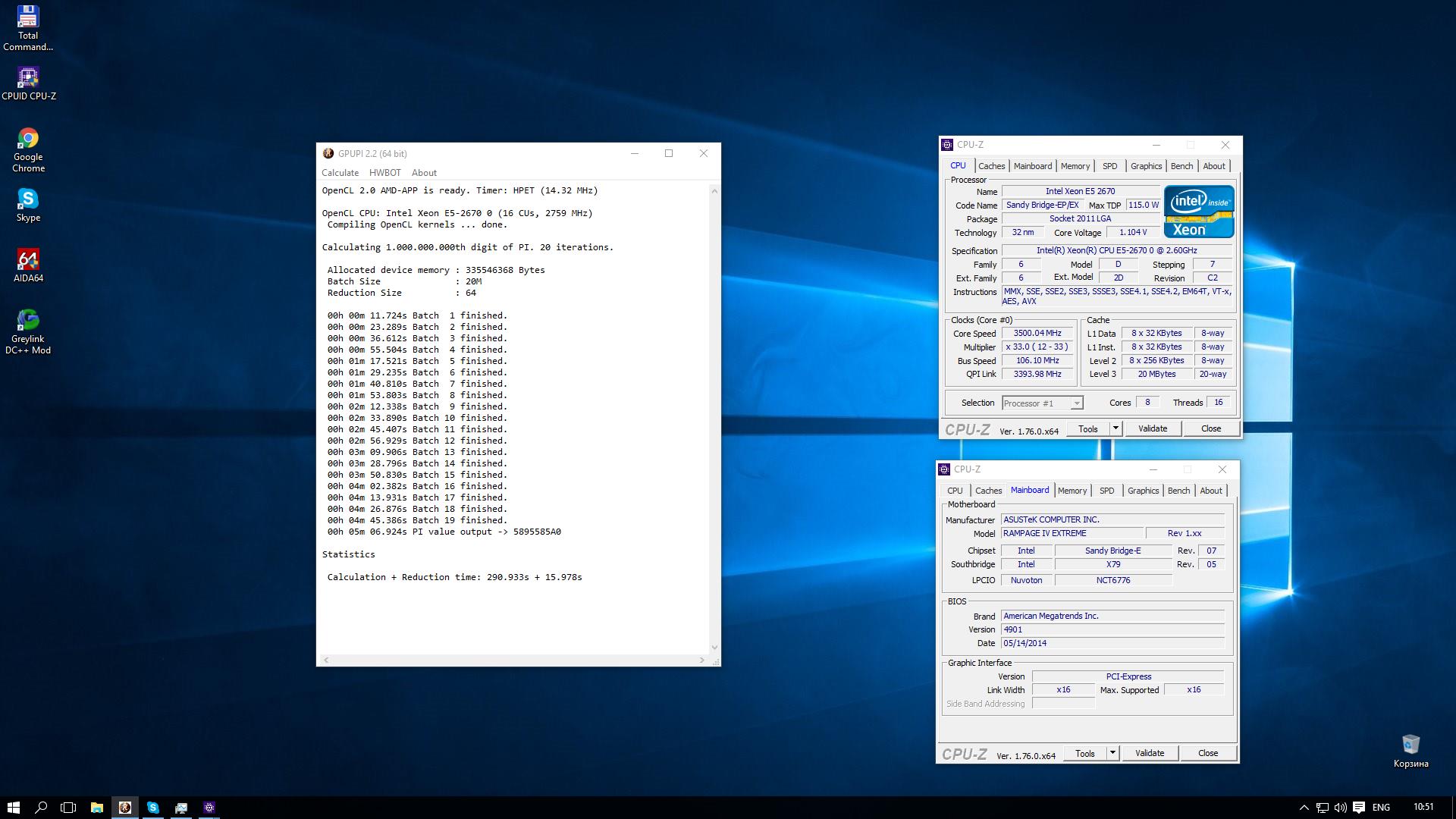Switch to Caches tab in upper CPU-Z
The height and width of the screenshot is (819, 1456).
[x=991, y=166]
